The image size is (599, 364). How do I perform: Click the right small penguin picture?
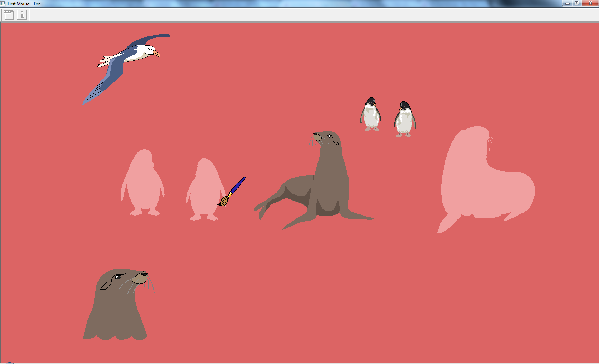(405, 119)
